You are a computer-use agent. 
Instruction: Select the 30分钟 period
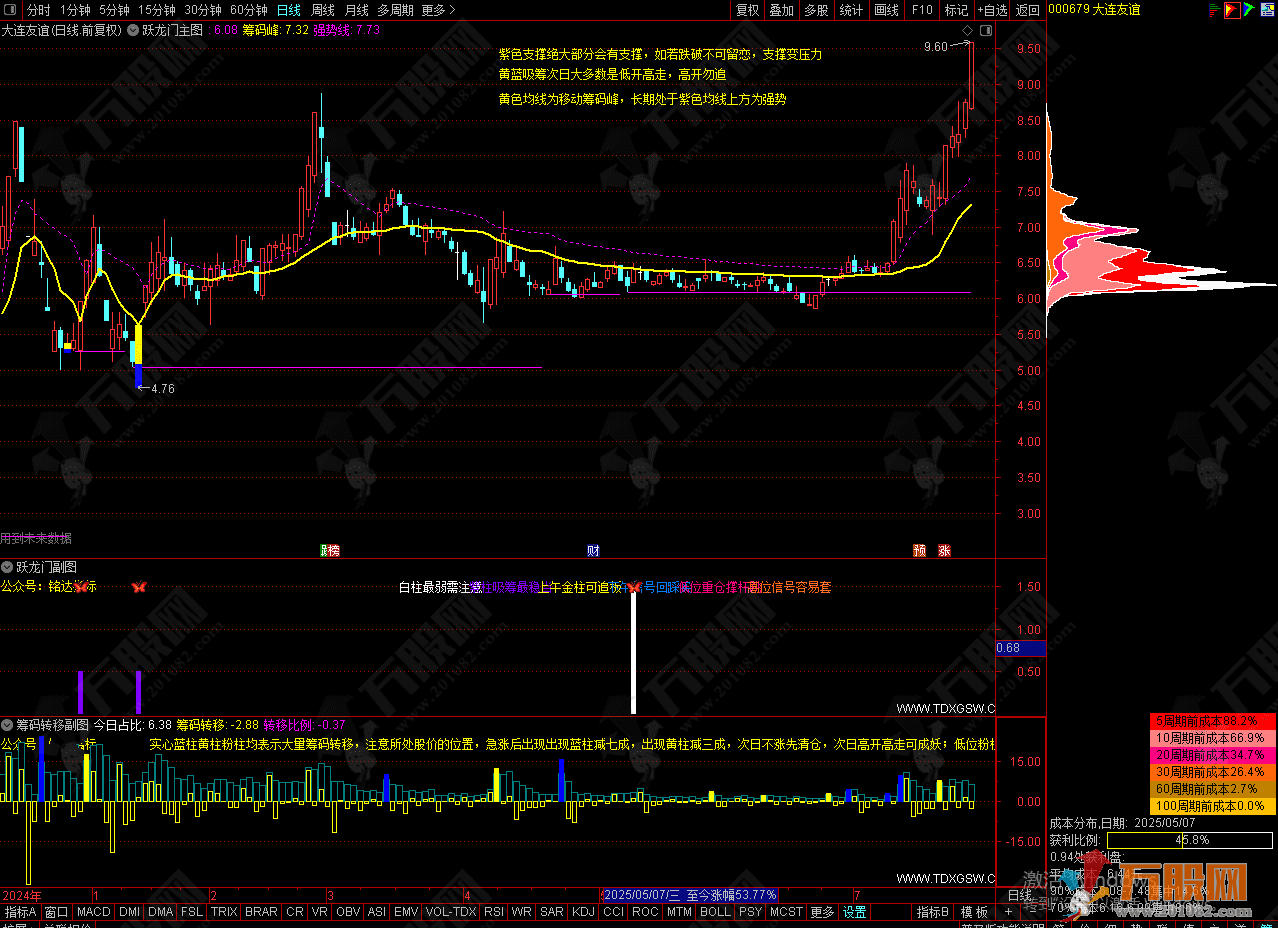coord(203,10)
